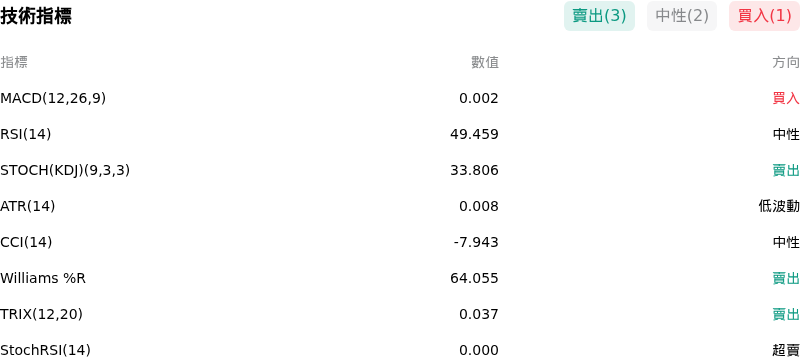Click the RSI value 49.459
This screenshot has width=800, height=360.
coord(474,134)
